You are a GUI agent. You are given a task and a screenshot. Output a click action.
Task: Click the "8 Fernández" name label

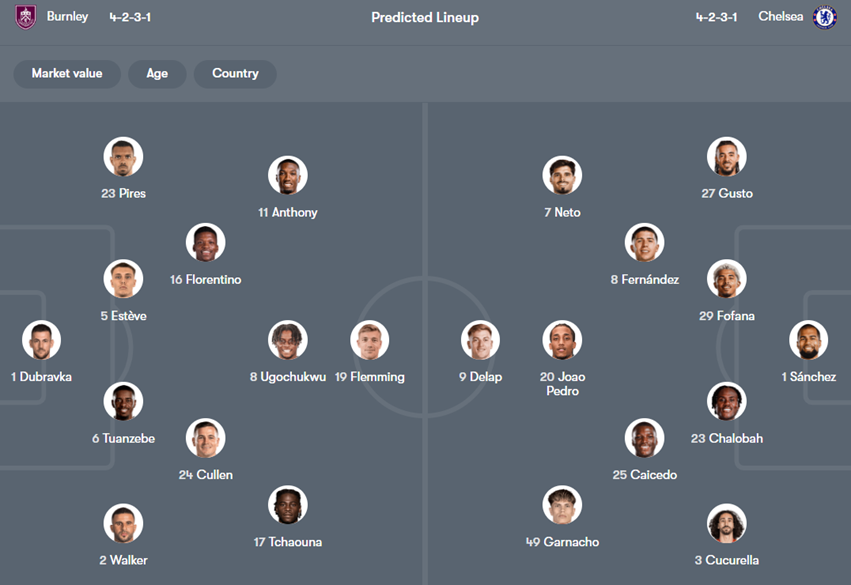click(x=644, y=280)
